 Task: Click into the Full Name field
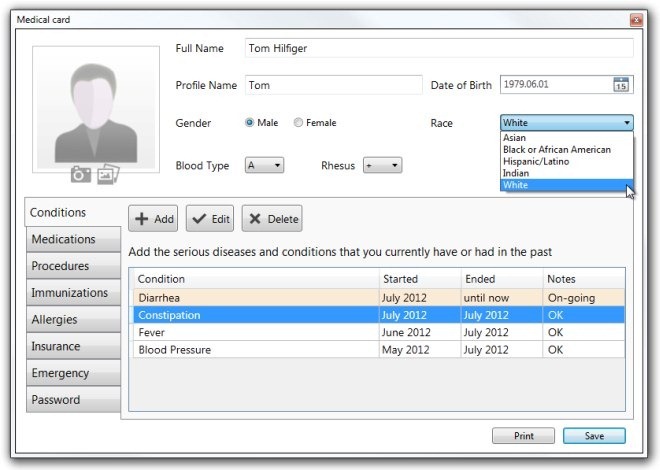[439, 48]
